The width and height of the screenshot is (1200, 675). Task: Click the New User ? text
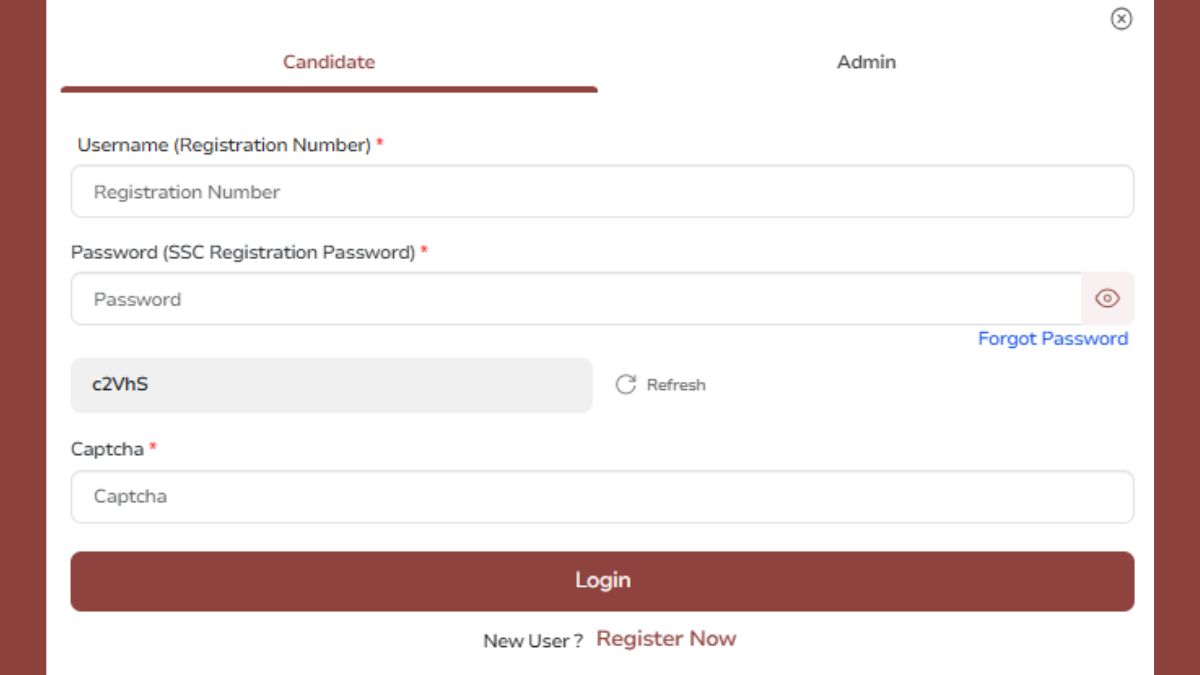pyautogui.click(x=533, y=641)
